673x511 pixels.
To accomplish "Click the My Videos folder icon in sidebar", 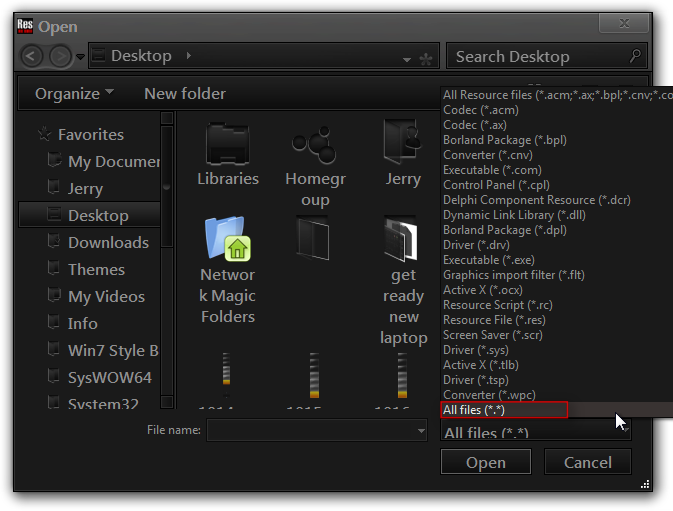I will [x=54, y=295].
